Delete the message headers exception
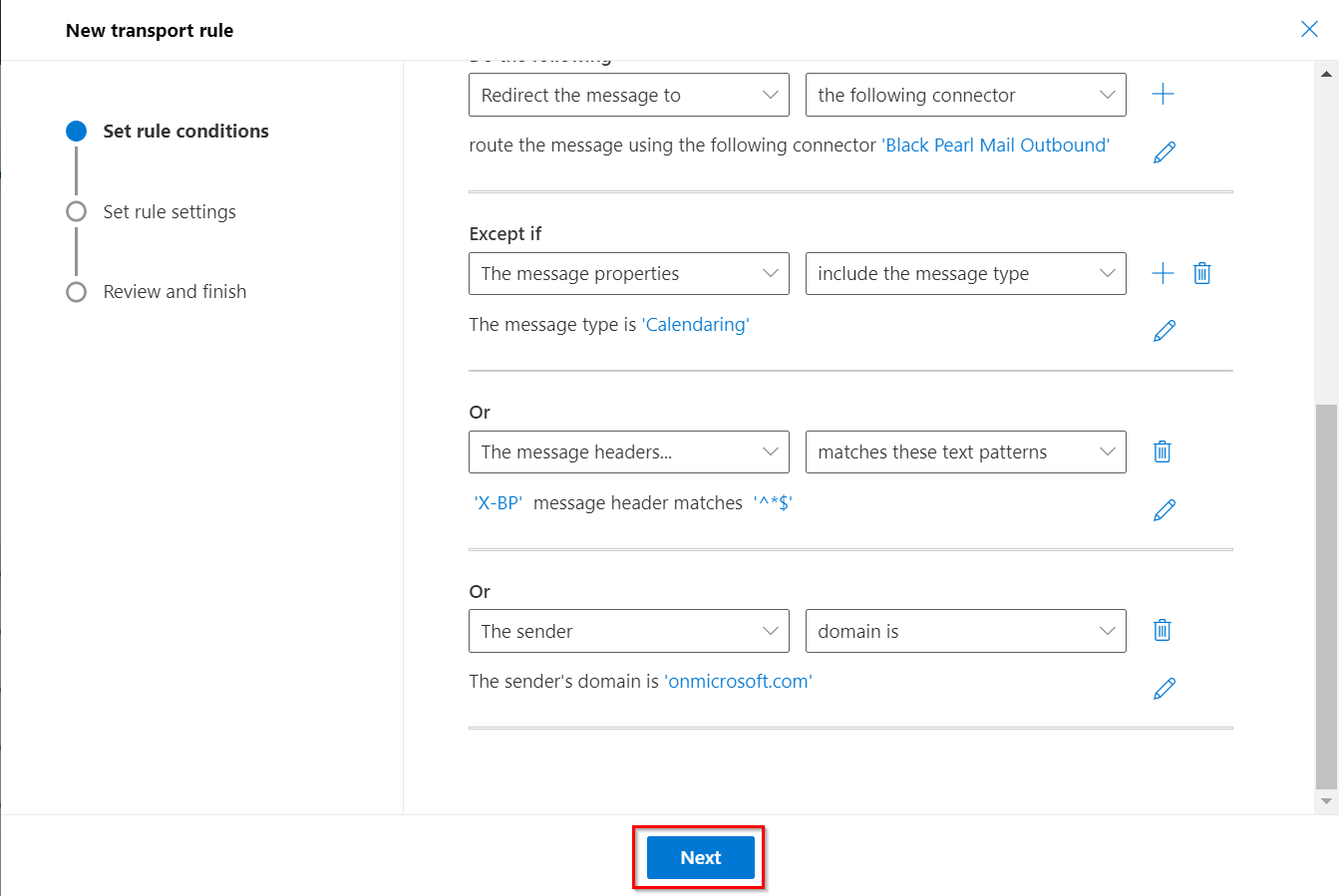The image size is (1339, 896). point(1162,451)
